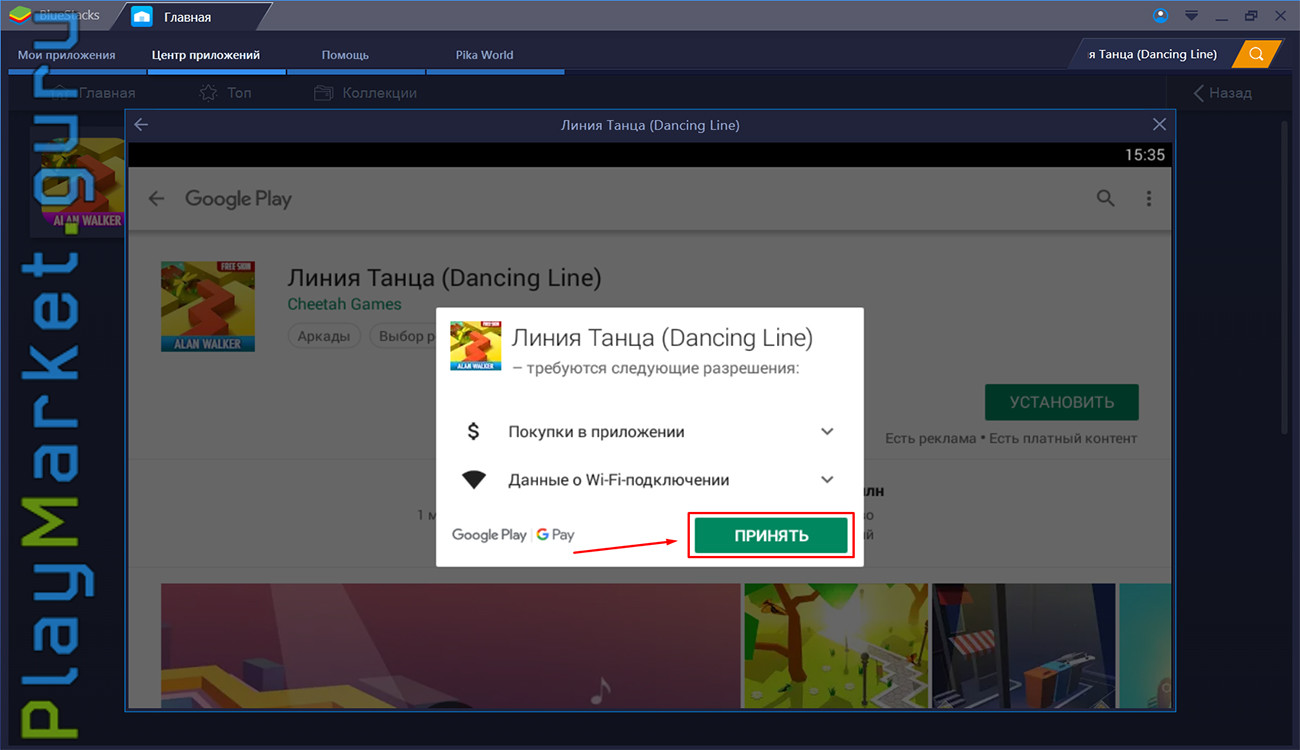This screenshot has width=1300, height=750.
Task: Click the 15:35 clock in status bar
Action: [x=1145, y=155]
